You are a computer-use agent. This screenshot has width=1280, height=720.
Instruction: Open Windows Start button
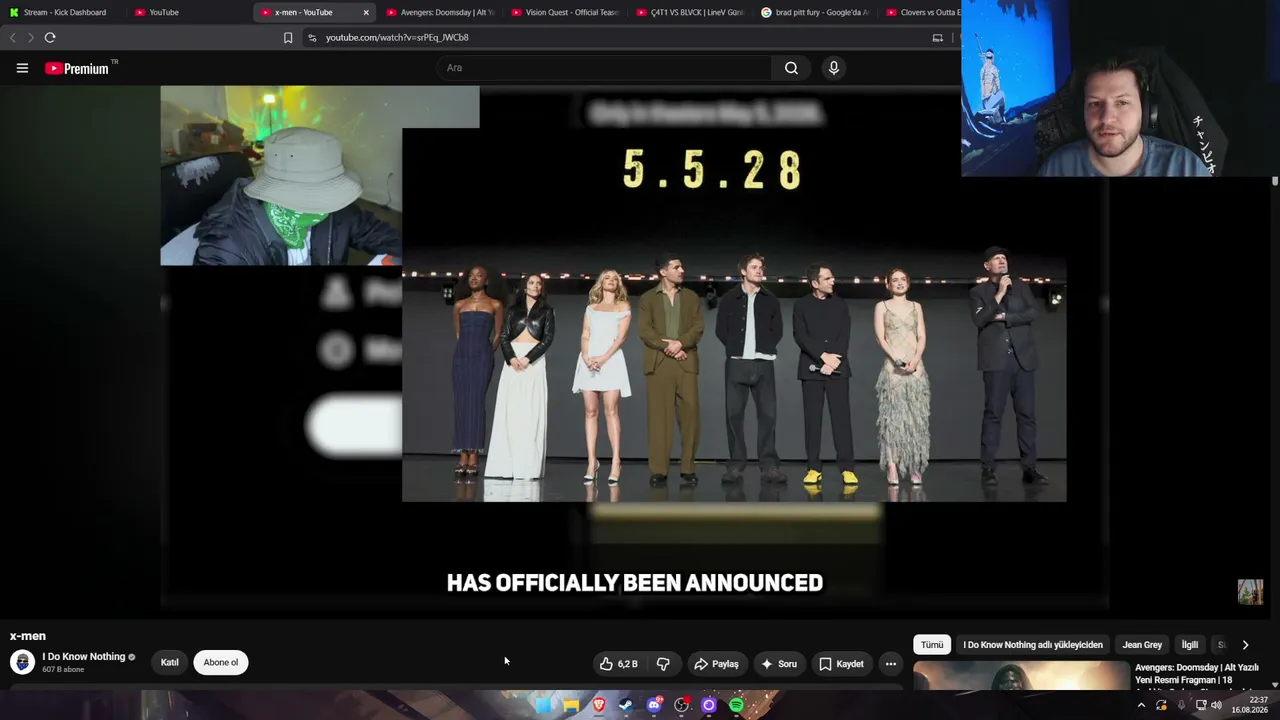(543, 705)
